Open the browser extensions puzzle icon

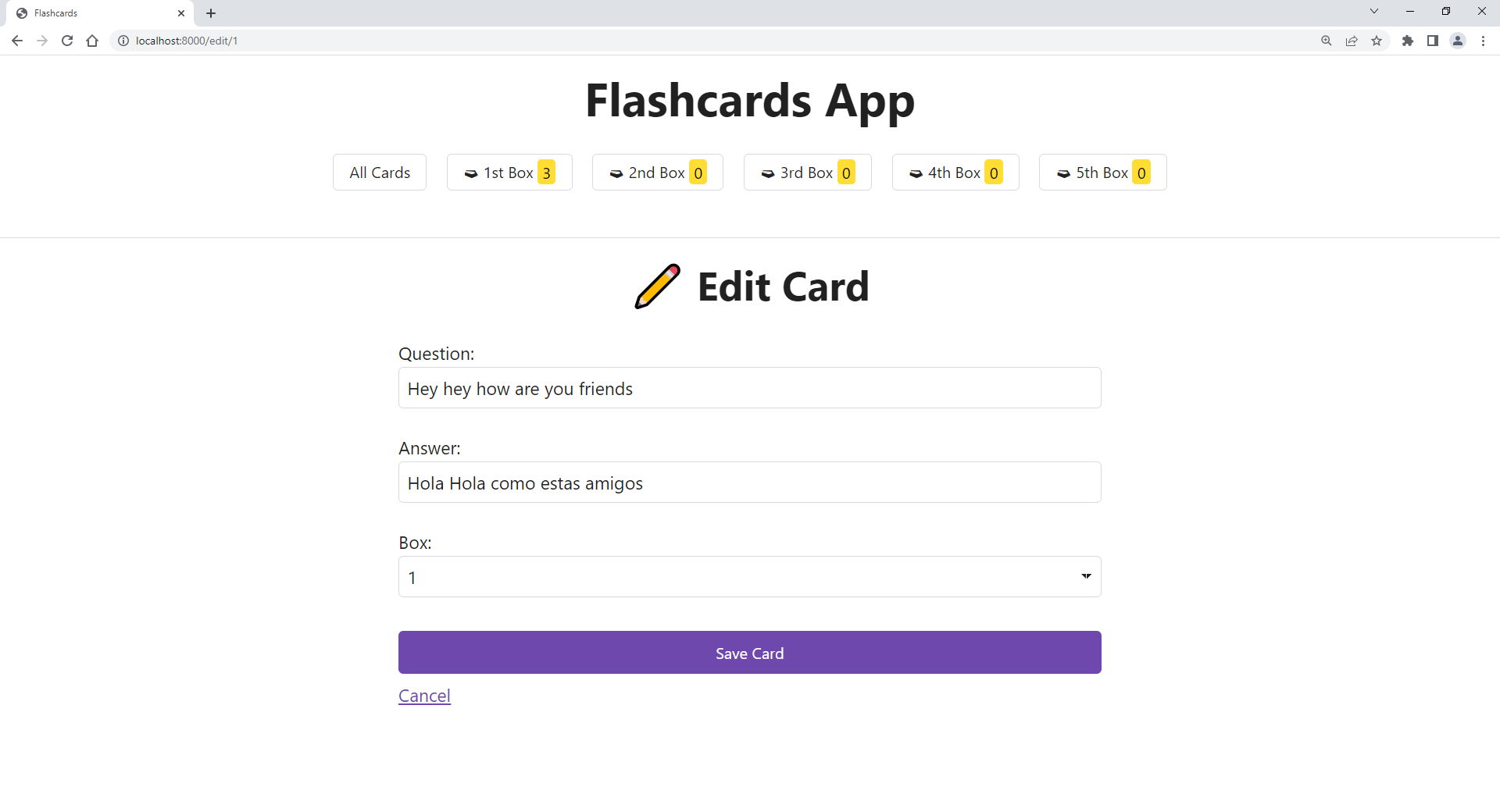point(1408,41)
